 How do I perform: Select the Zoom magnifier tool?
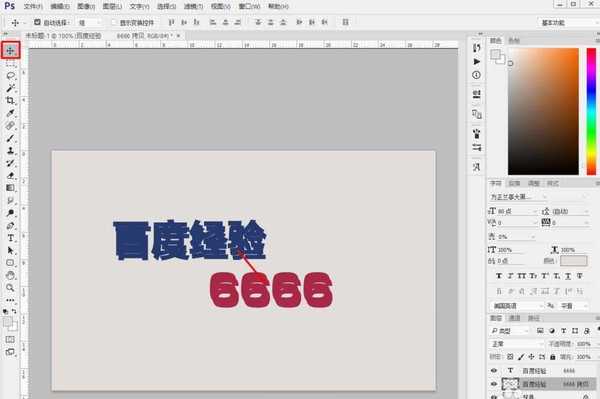tap(10, 287)
